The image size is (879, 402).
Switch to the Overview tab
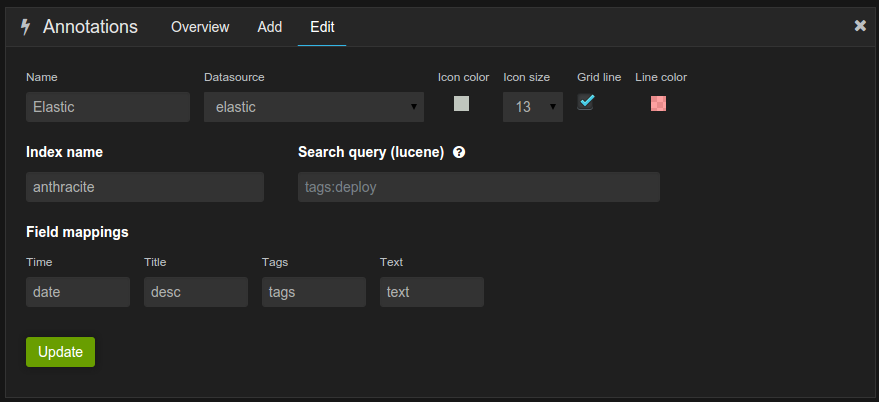pyautogui.click(x=200, y=27)
